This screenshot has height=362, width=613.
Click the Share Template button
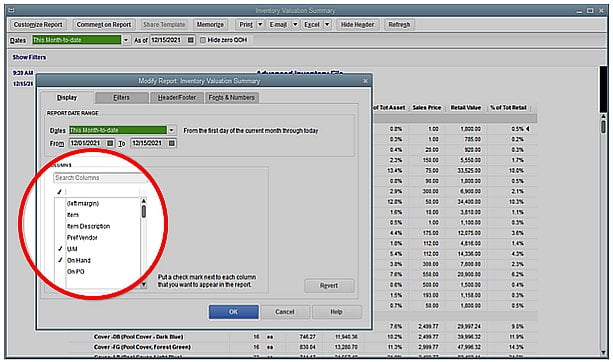click(x=164, y=25)
